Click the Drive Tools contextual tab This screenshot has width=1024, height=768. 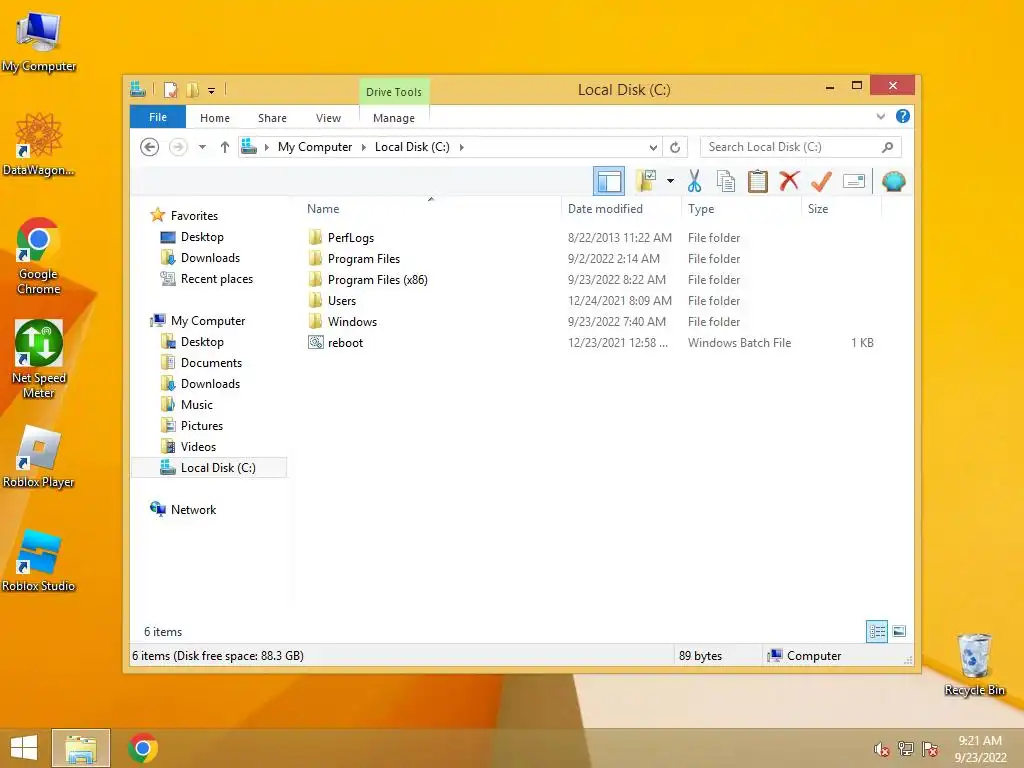(394, 92)
